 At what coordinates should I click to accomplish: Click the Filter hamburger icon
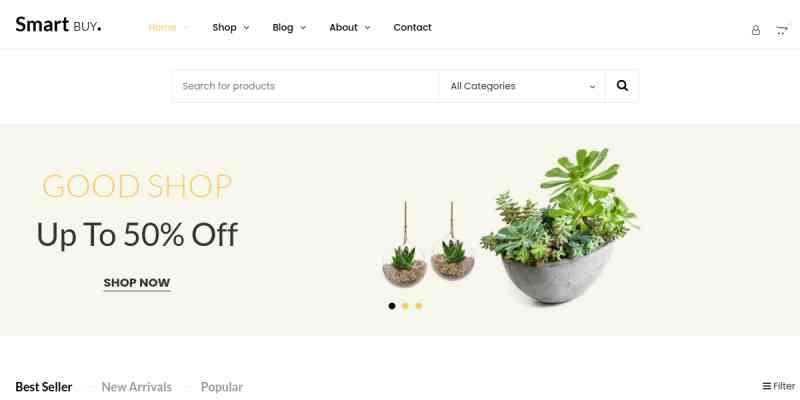point(766,386)
